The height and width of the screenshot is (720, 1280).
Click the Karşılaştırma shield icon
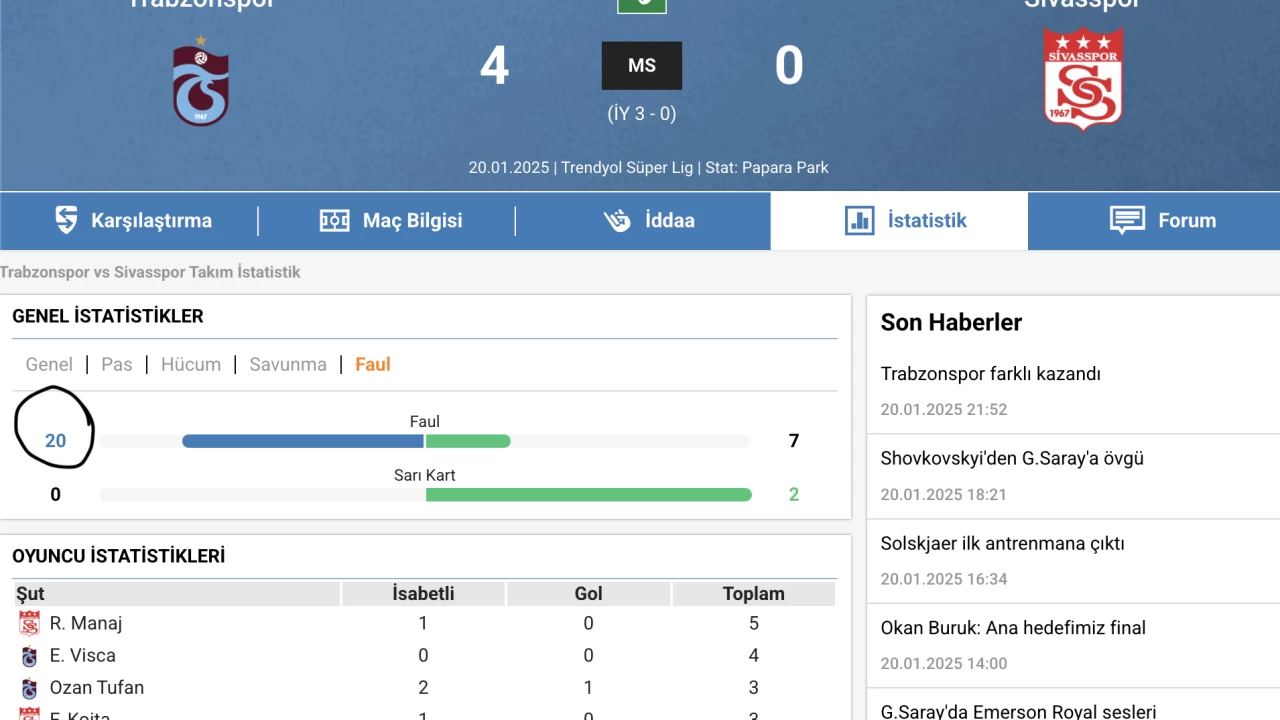click(66, 220)
